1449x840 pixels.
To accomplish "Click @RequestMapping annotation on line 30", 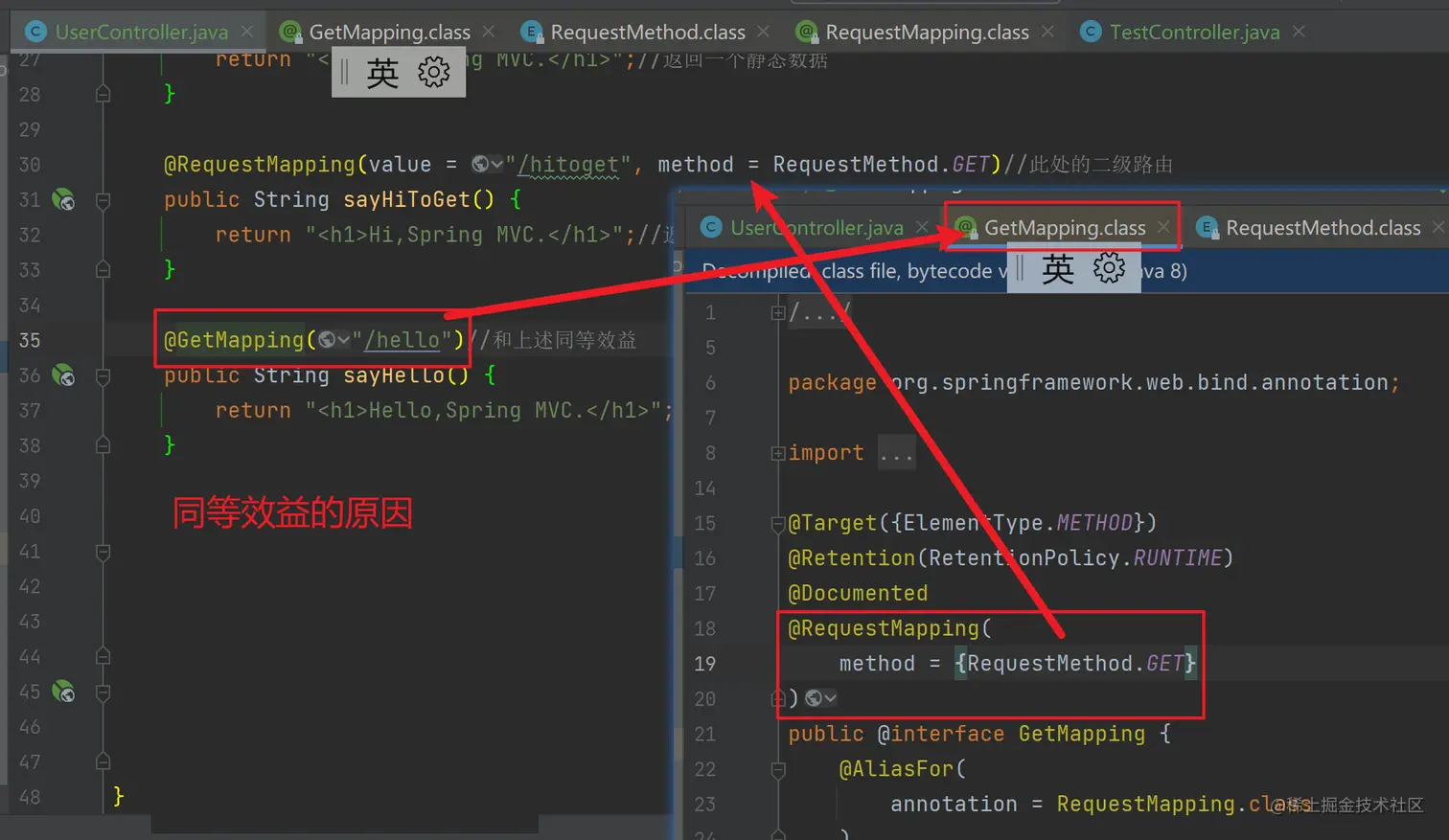I will point(259,165).
